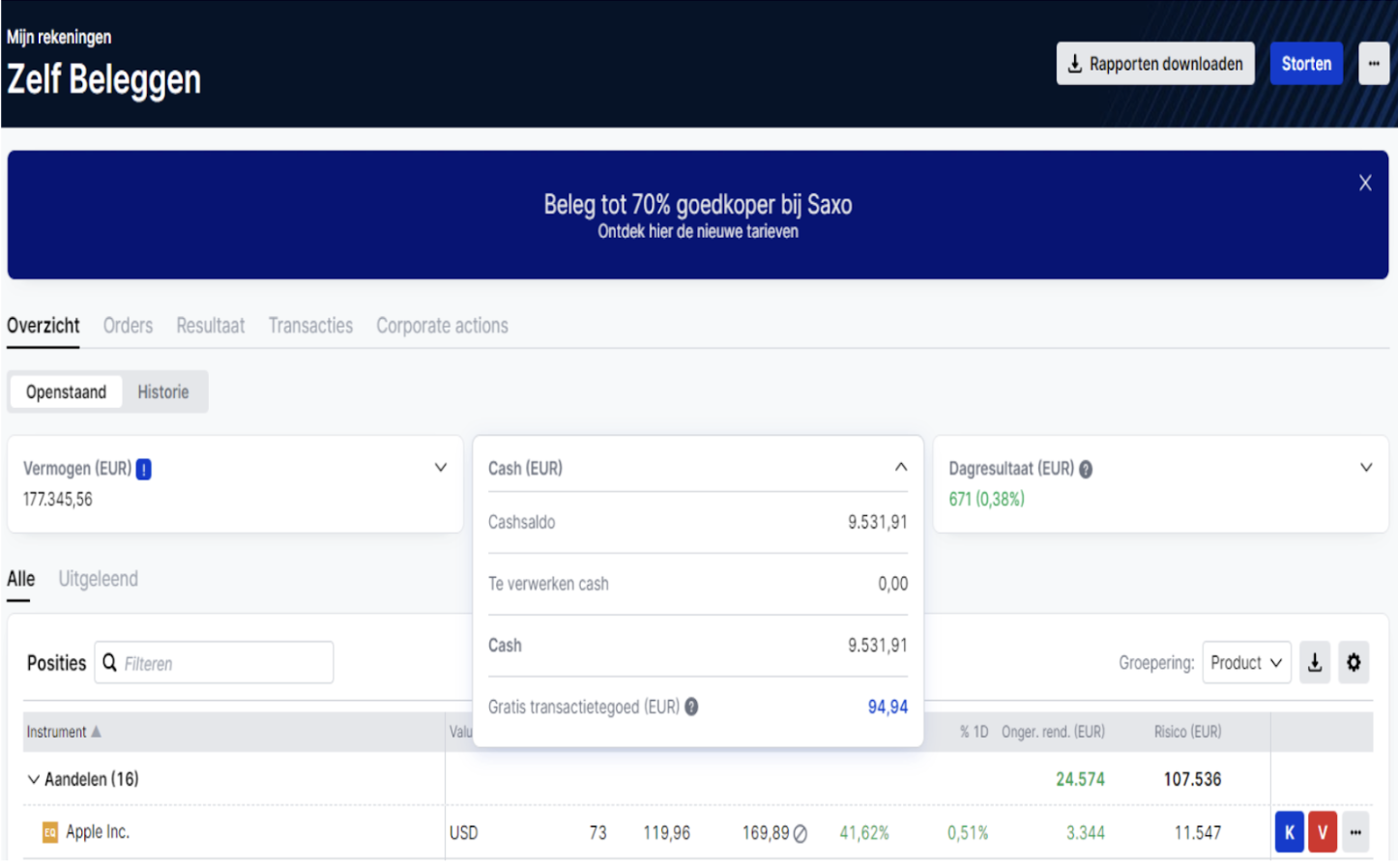This screenshot has height=868, width=1398.
Task: Click the help icon next to Dagresultaat (EUR)
Action: (1086, 470)
